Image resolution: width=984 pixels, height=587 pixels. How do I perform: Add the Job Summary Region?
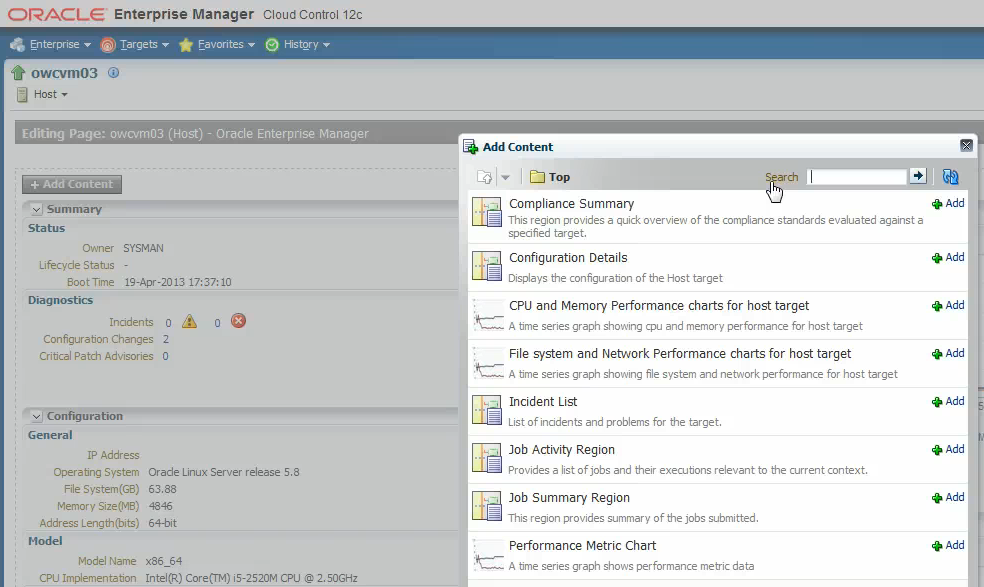(948, 497)
